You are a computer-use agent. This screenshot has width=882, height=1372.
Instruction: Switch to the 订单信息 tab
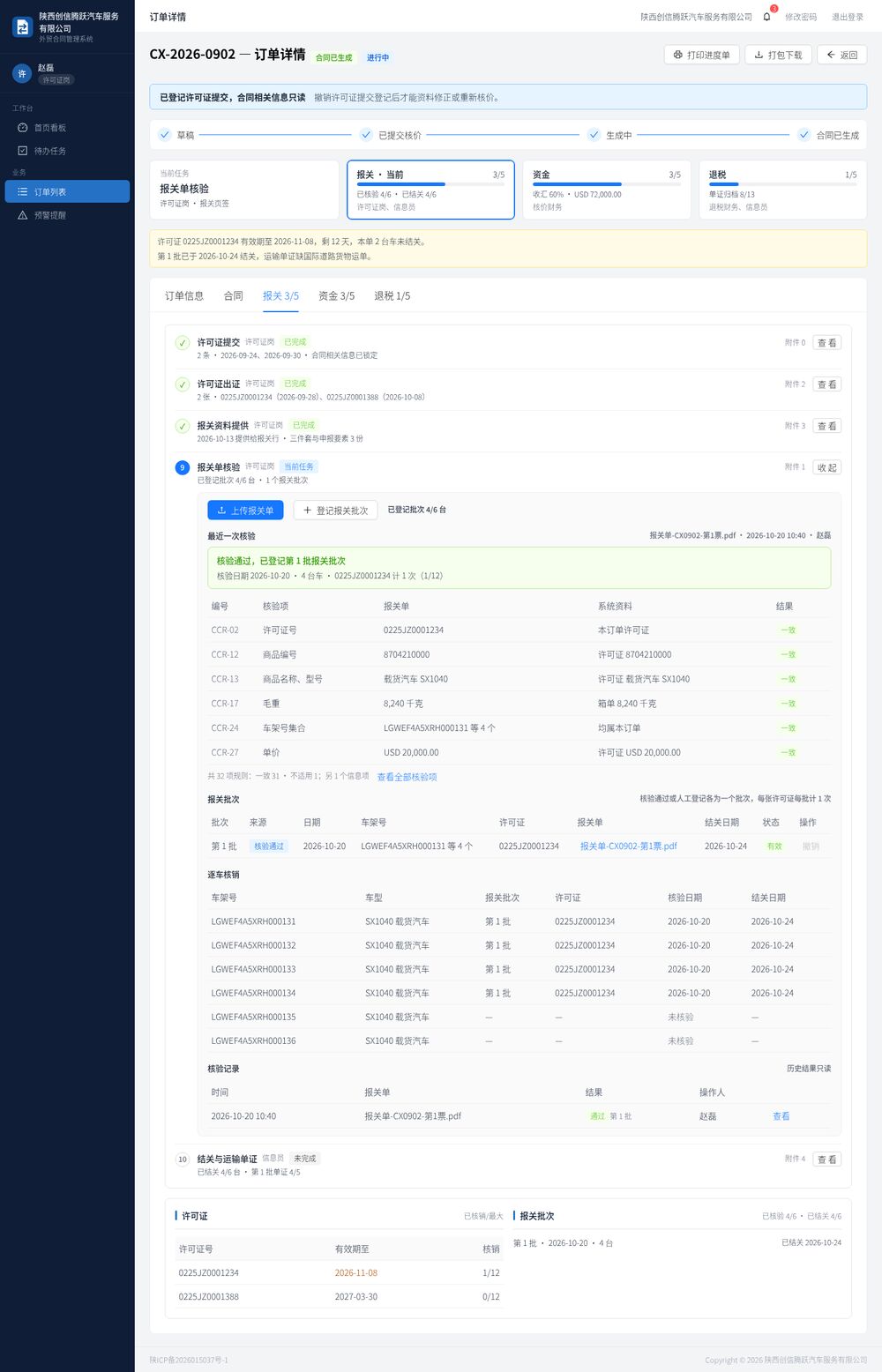(x=184, y=296)
